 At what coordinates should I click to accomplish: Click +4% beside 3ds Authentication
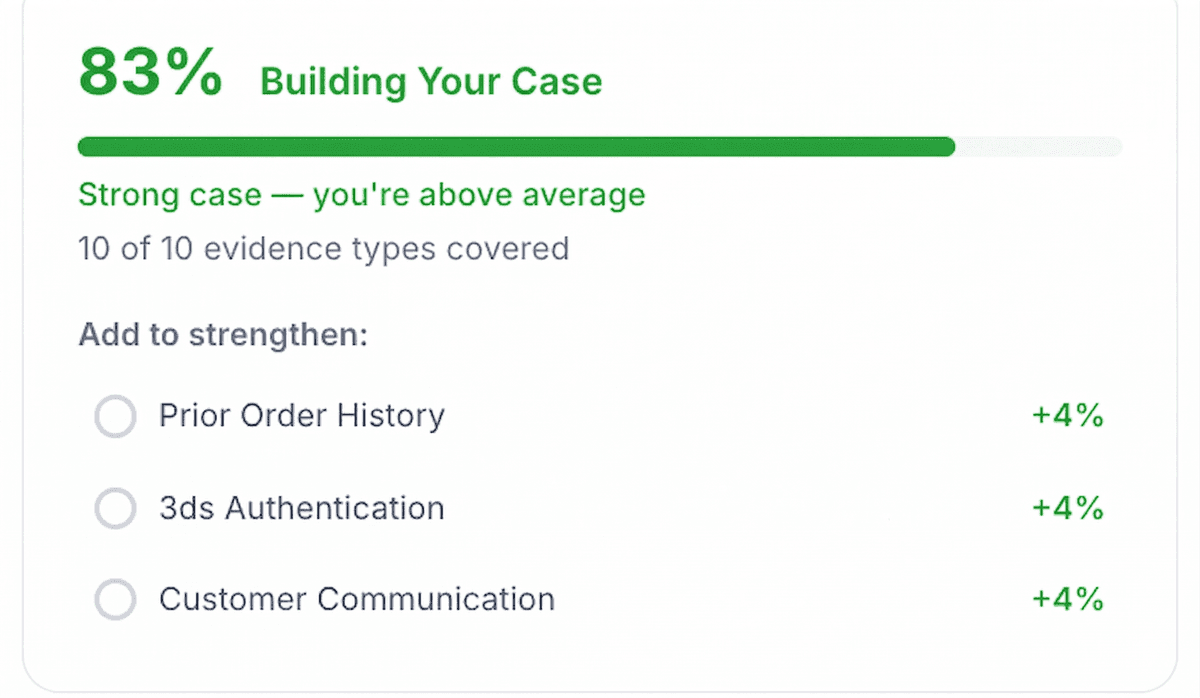tap(1067, 508)
